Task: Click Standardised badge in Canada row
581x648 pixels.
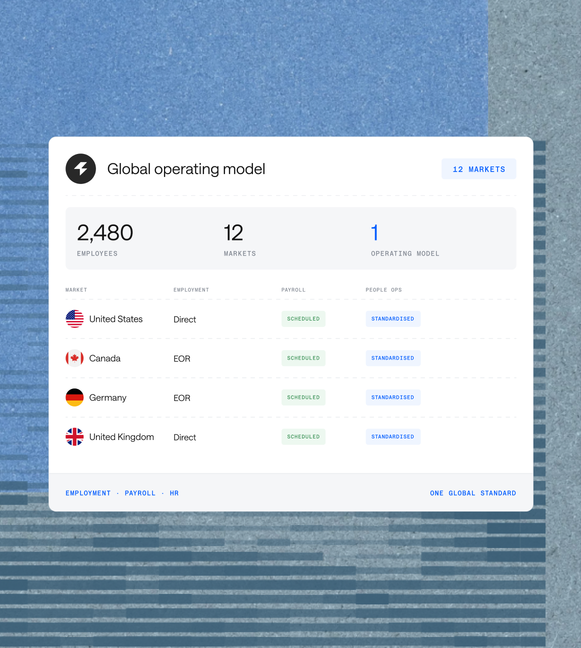Action: click(393, 358)
